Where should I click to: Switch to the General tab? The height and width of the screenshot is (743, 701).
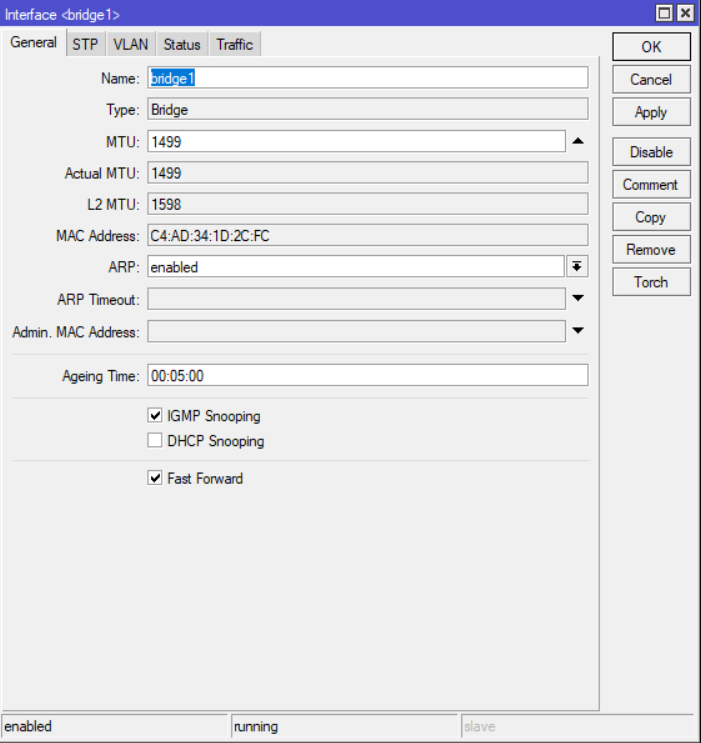click(x=33, y=43)
